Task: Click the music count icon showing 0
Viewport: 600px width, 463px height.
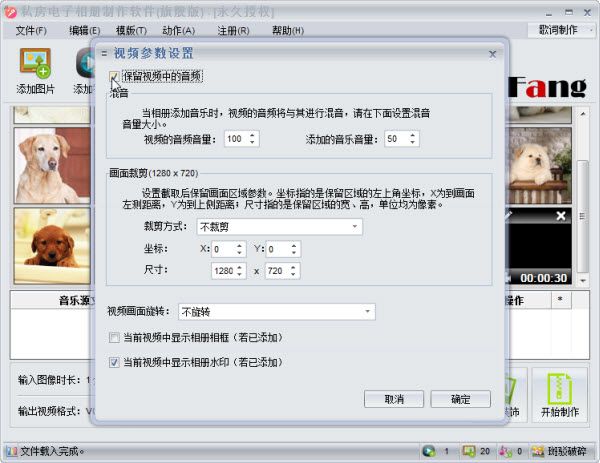Action: (x=505, y=452)
